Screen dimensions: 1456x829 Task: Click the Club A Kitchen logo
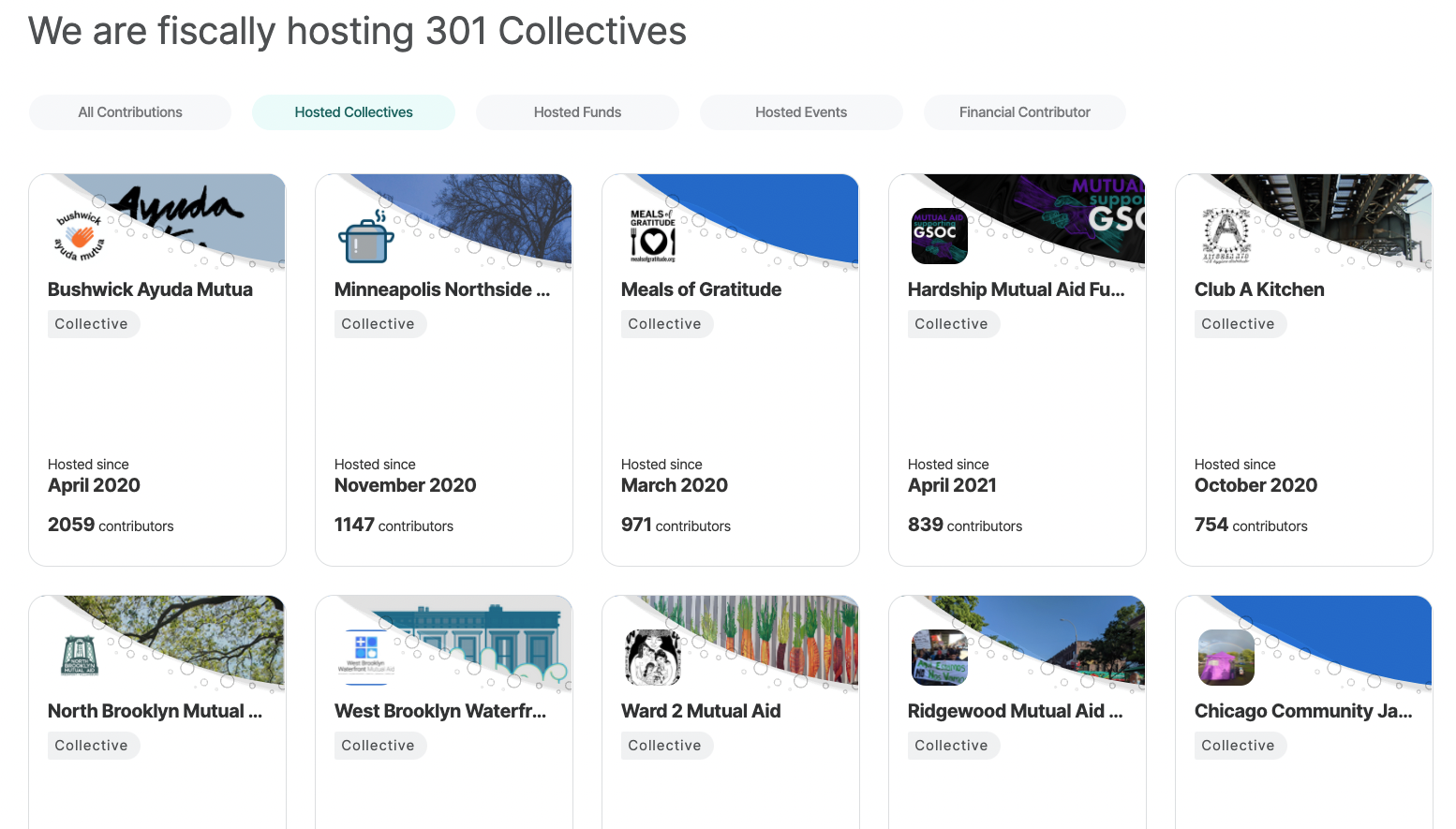pos(1226,236)
